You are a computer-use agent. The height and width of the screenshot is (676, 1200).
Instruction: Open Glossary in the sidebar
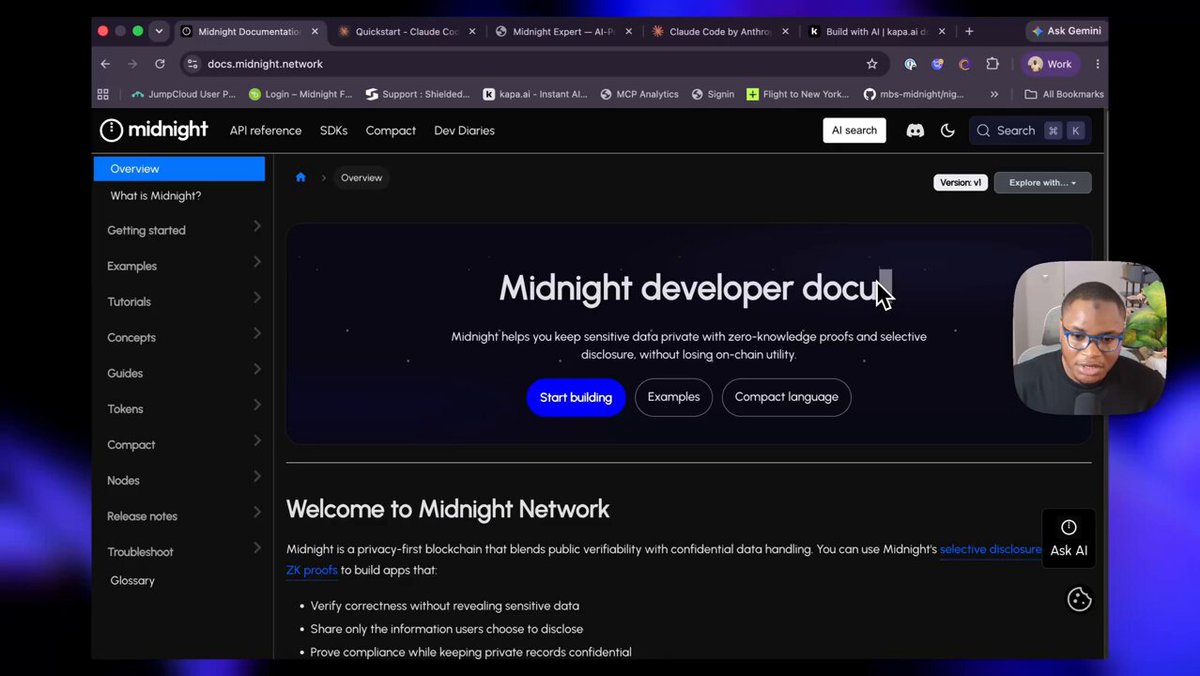132,580
